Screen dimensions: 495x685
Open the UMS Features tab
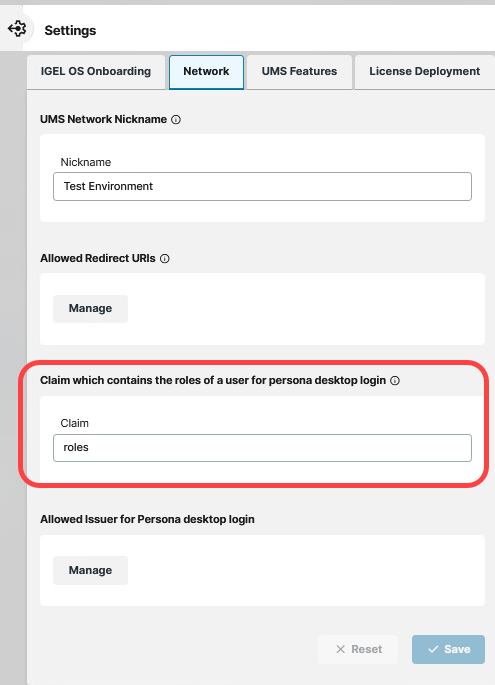(x=299, y=72)
